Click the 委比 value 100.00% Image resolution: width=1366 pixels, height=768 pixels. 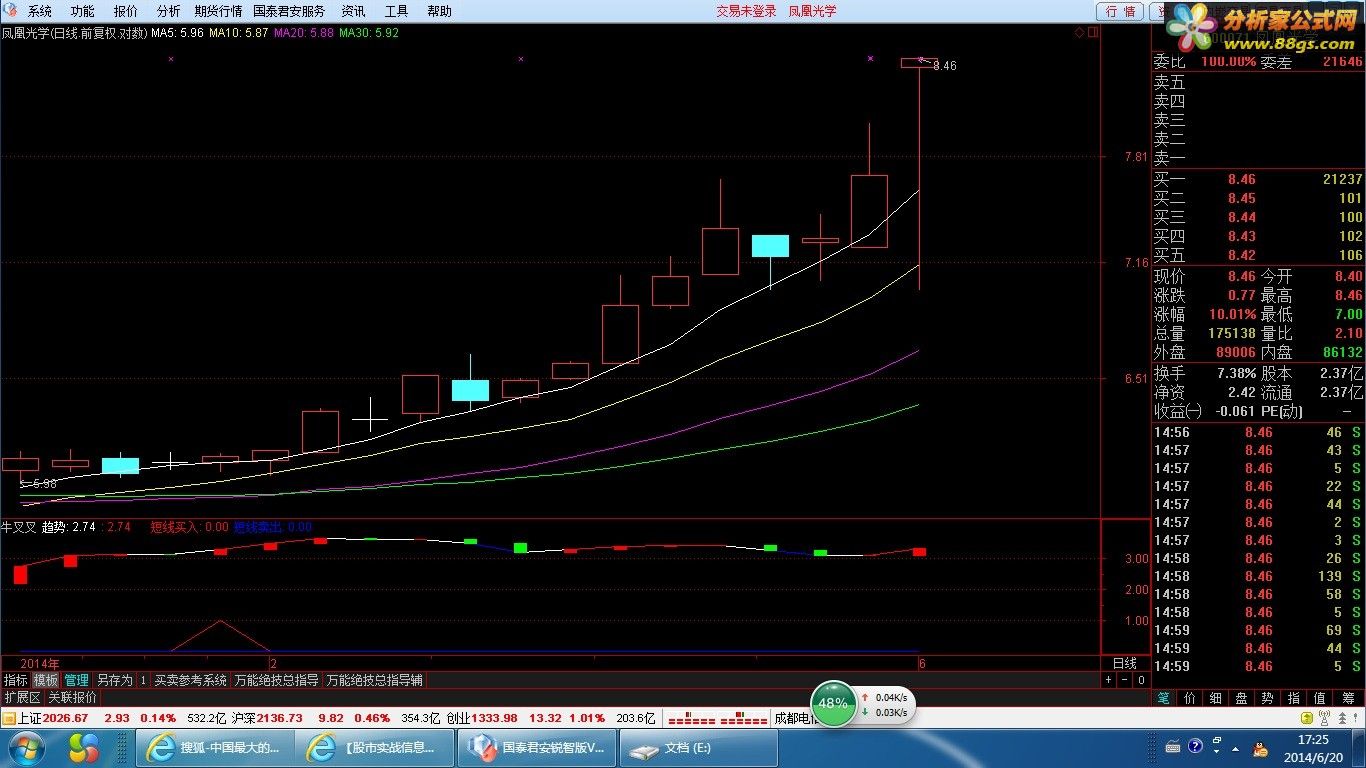1228,62
